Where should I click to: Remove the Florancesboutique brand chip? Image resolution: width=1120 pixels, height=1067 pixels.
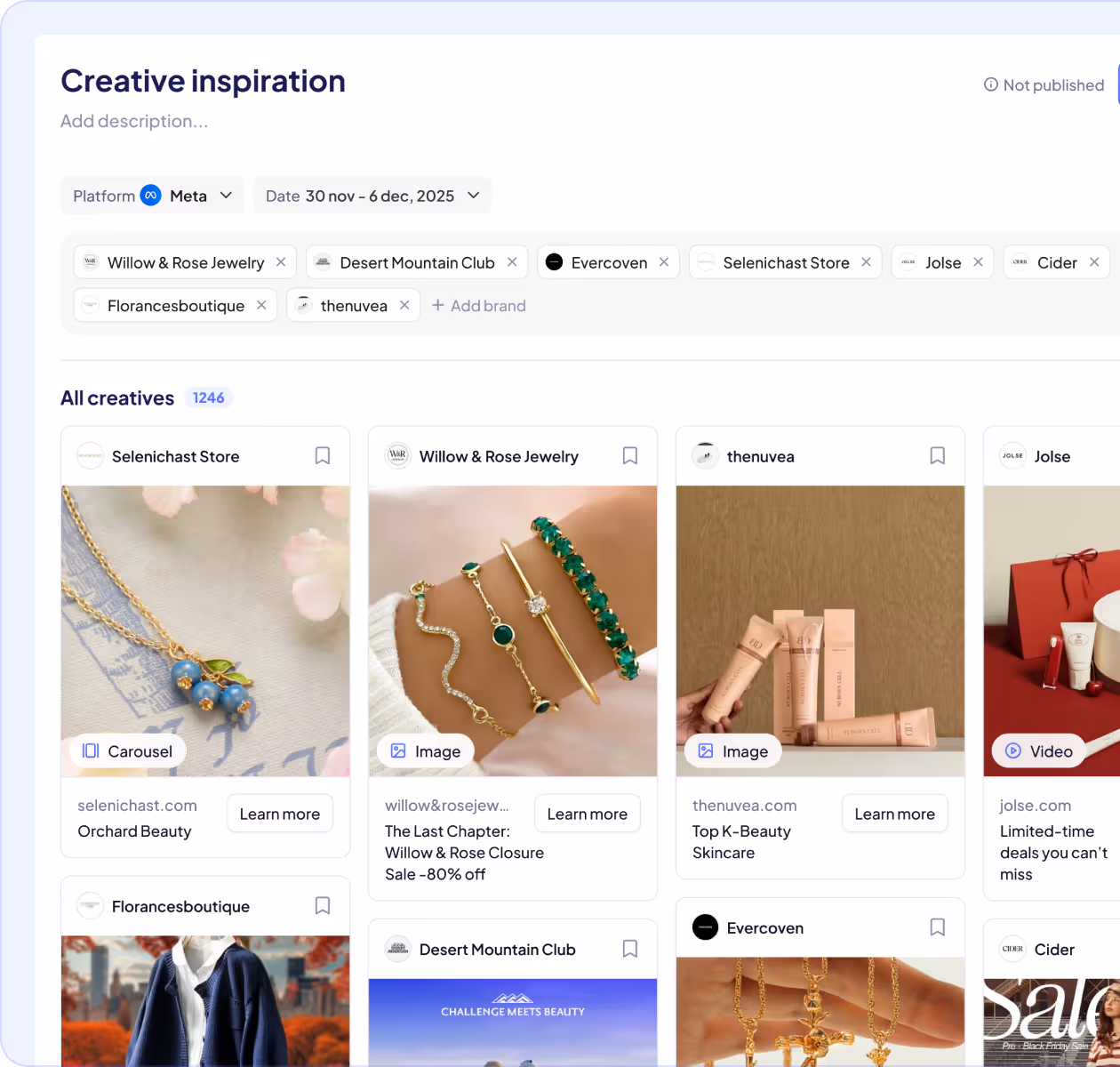tap(261, 305)
